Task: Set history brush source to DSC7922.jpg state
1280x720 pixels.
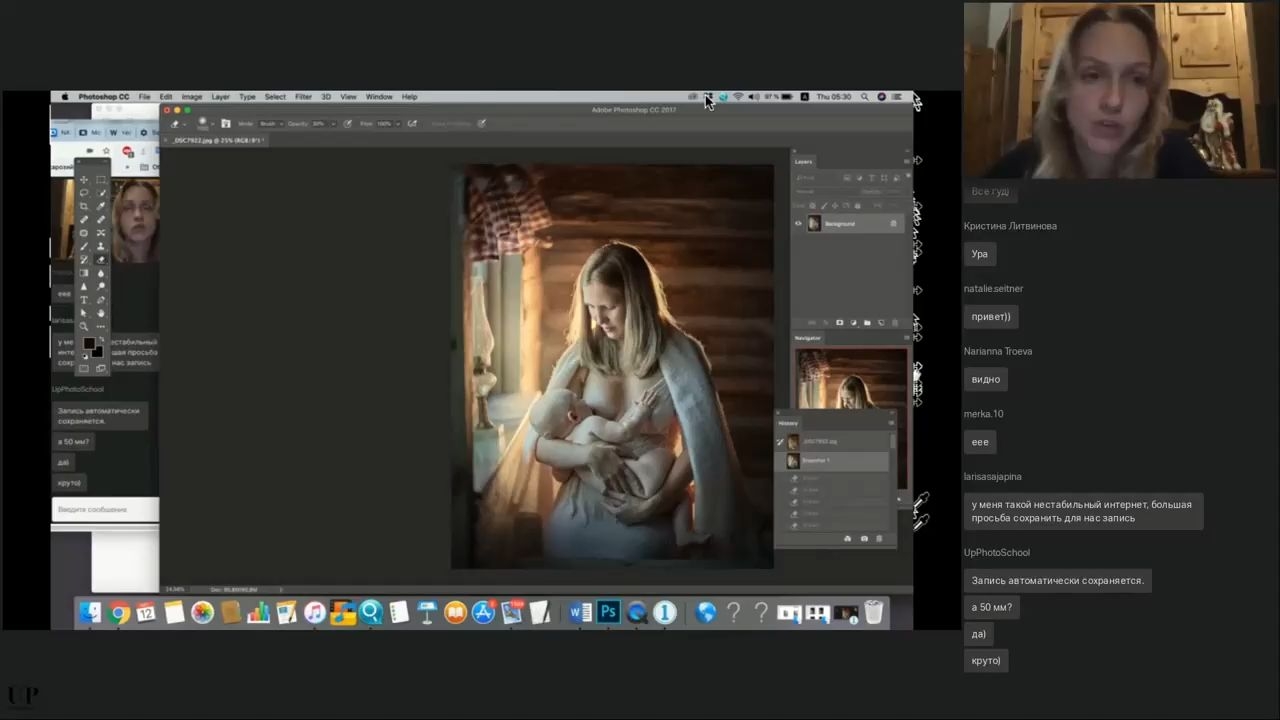Action: pyautogui.click(x=781, y=441)
